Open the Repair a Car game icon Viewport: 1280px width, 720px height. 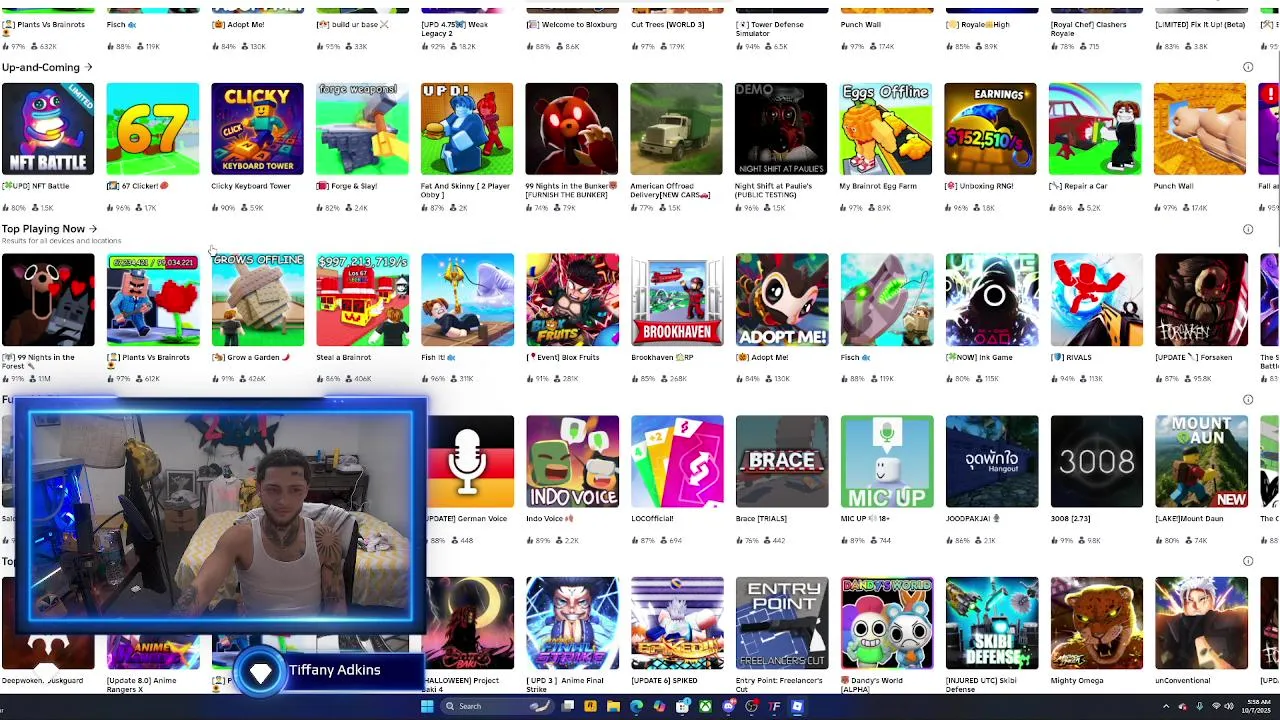coord(1095,129)
